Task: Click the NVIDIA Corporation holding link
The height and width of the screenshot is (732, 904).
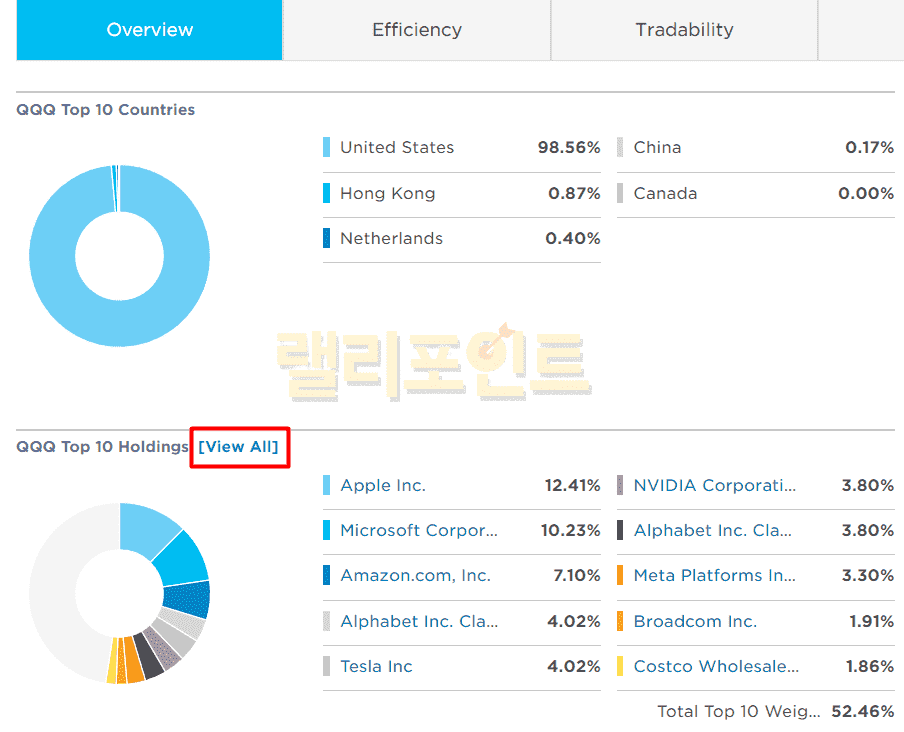Action: [715, 485]
